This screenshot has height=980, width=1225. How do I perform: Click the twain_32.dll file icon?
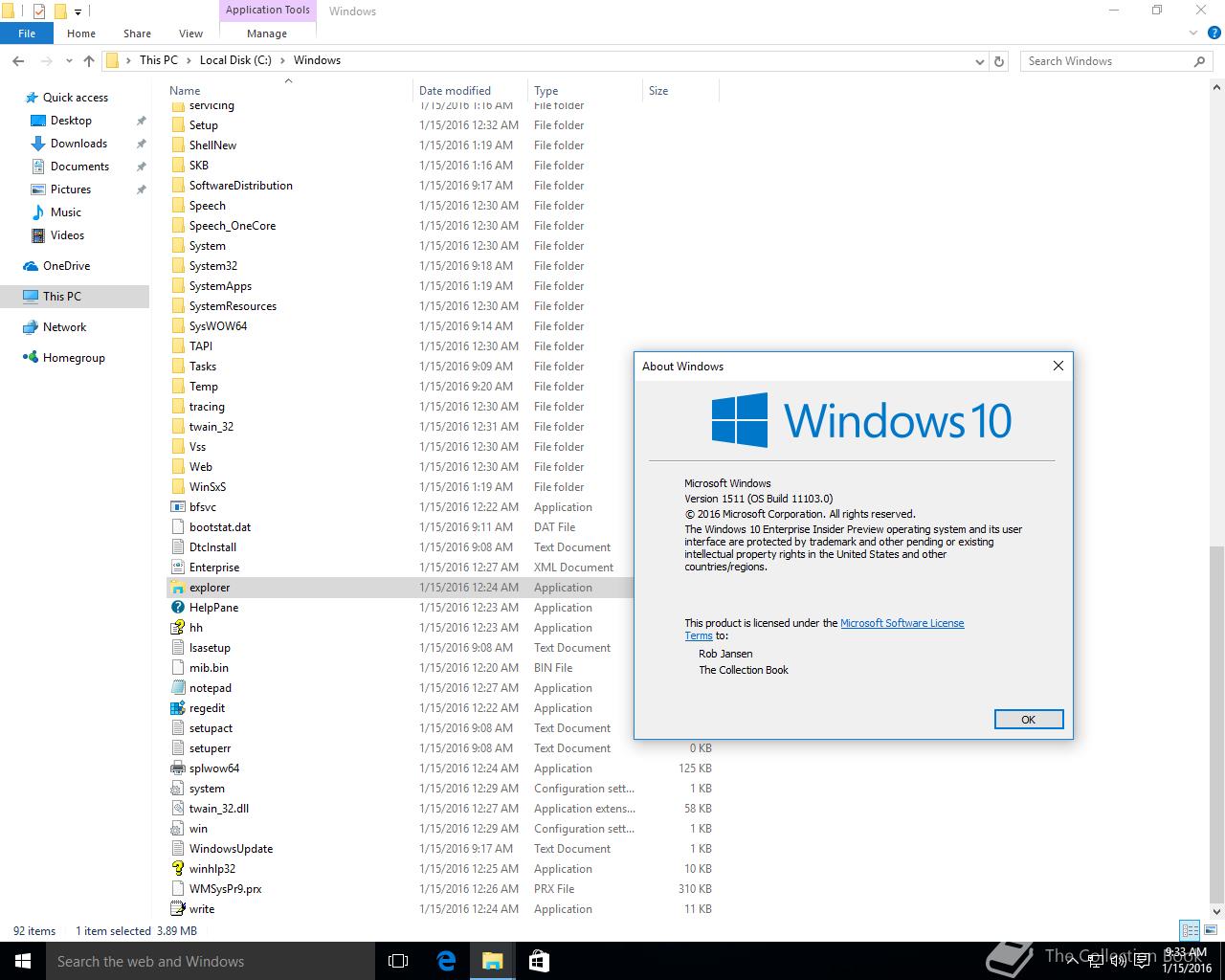click(x=177, y=809)
